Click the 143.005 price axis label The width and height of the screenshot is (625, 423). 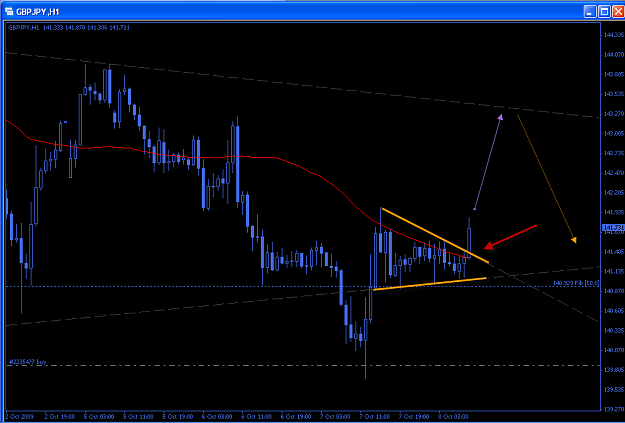pyautogui.click(x=614, y=134)
